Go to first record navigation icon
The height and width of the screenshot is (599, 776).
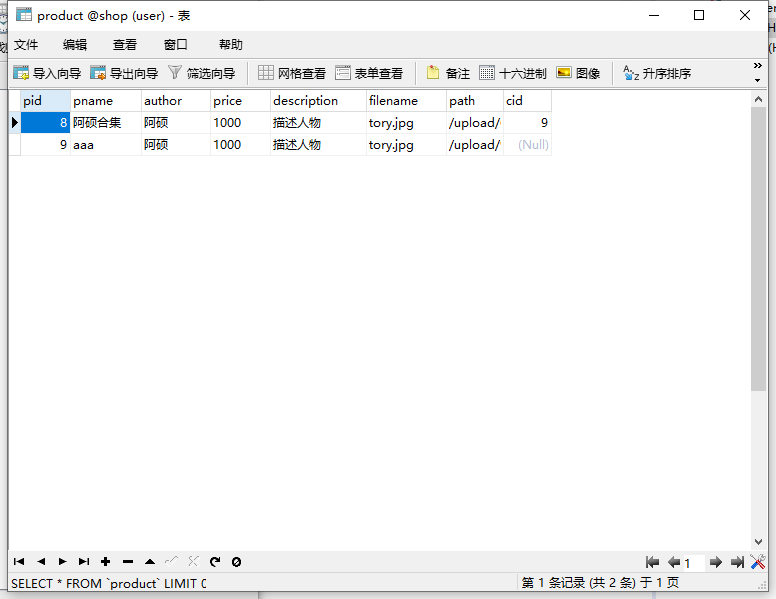[19, 561]
